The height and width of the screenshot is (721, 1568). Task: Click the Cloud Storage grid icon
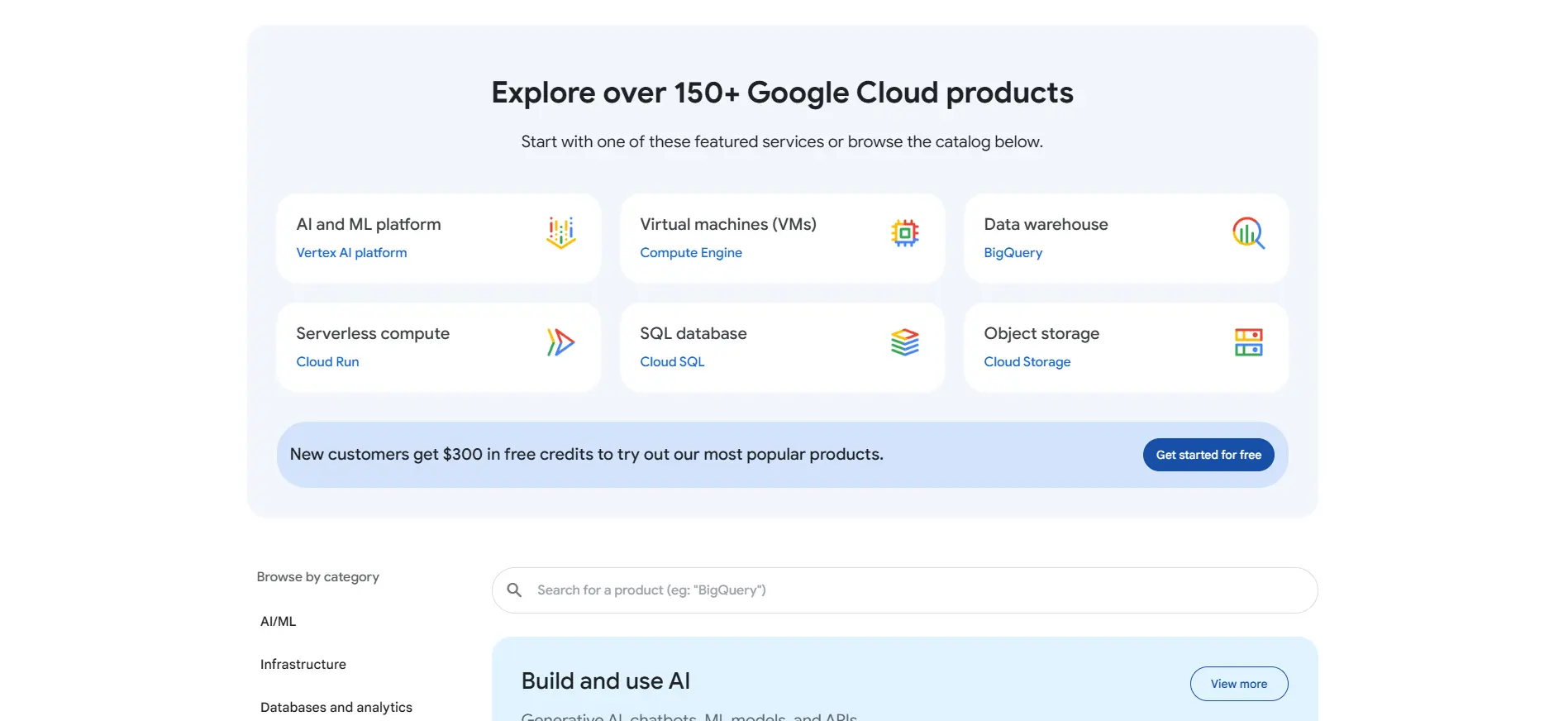pyautogui.click(x=1249, y=342)
